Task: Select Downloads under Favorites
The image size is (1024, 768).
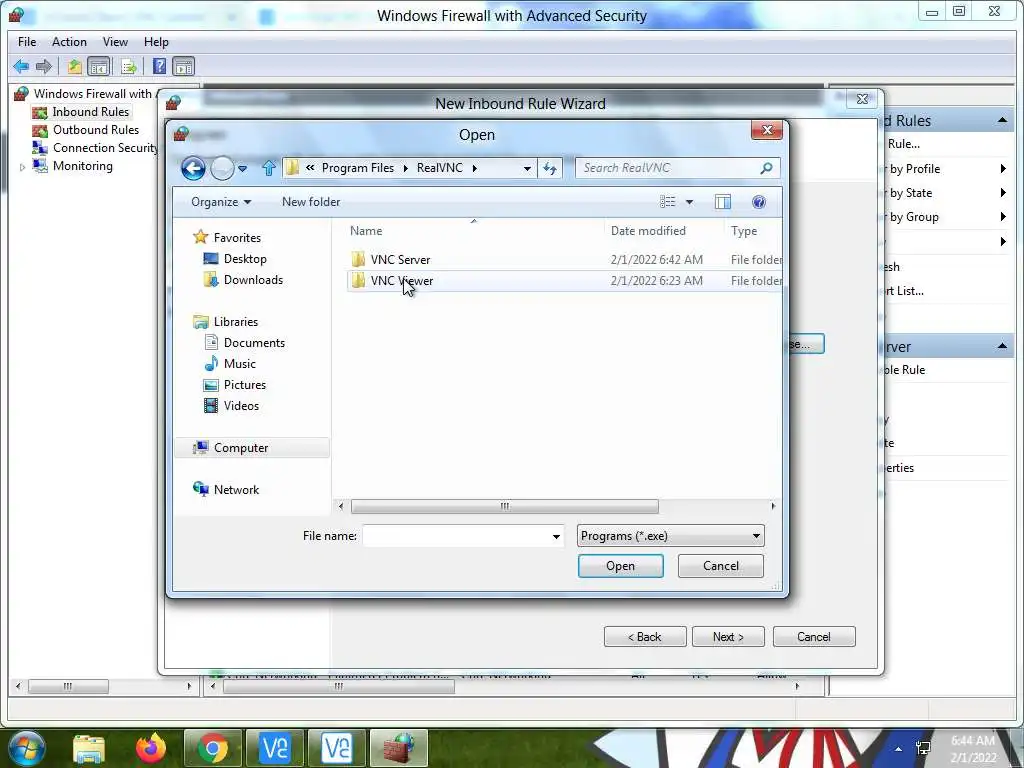Action: click(253, 280)
